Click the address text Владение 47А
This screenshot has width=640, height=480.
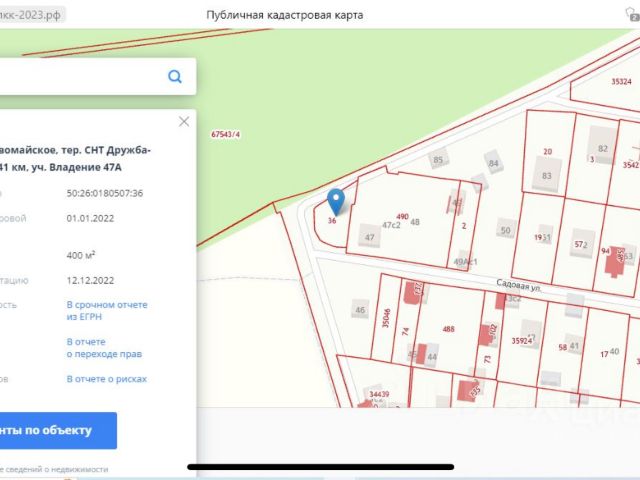pos(85,167)
